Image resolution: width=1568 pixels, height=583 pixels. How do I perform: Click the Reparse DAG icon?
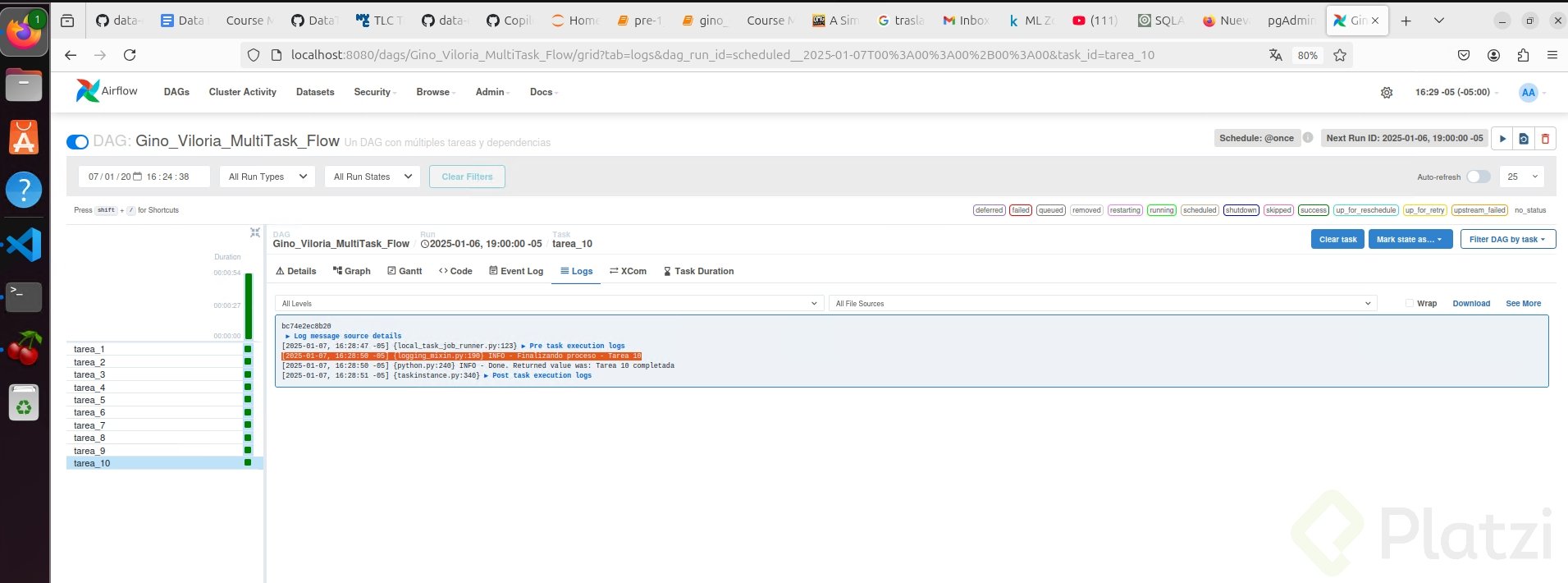pos(1524,138)
